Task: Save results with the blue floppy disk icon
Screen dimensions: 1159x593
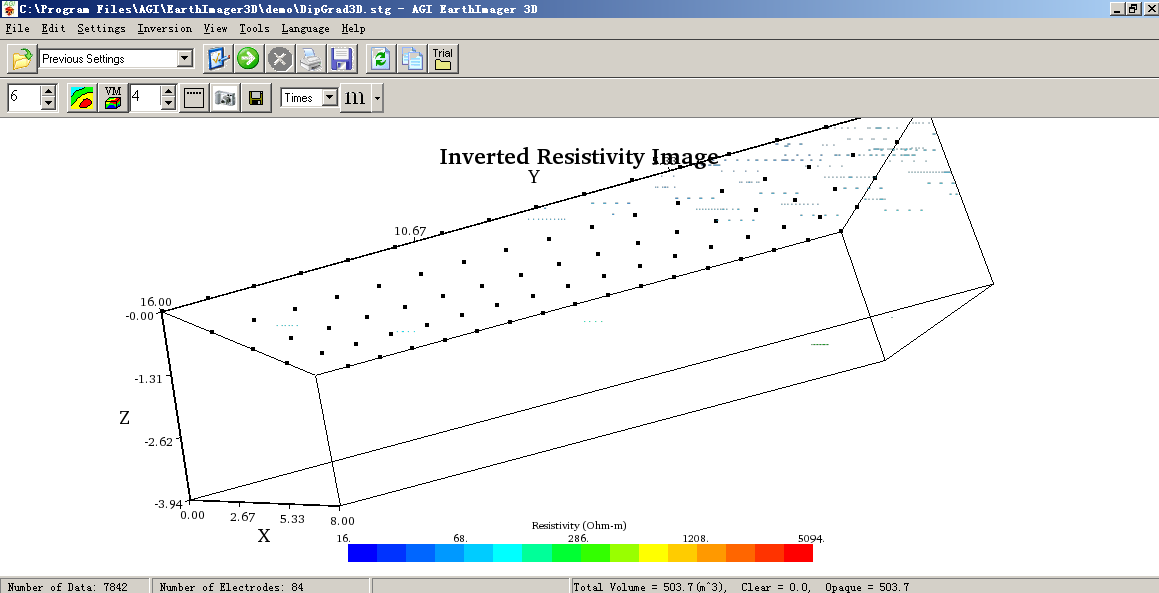Action: pos(341,58)
